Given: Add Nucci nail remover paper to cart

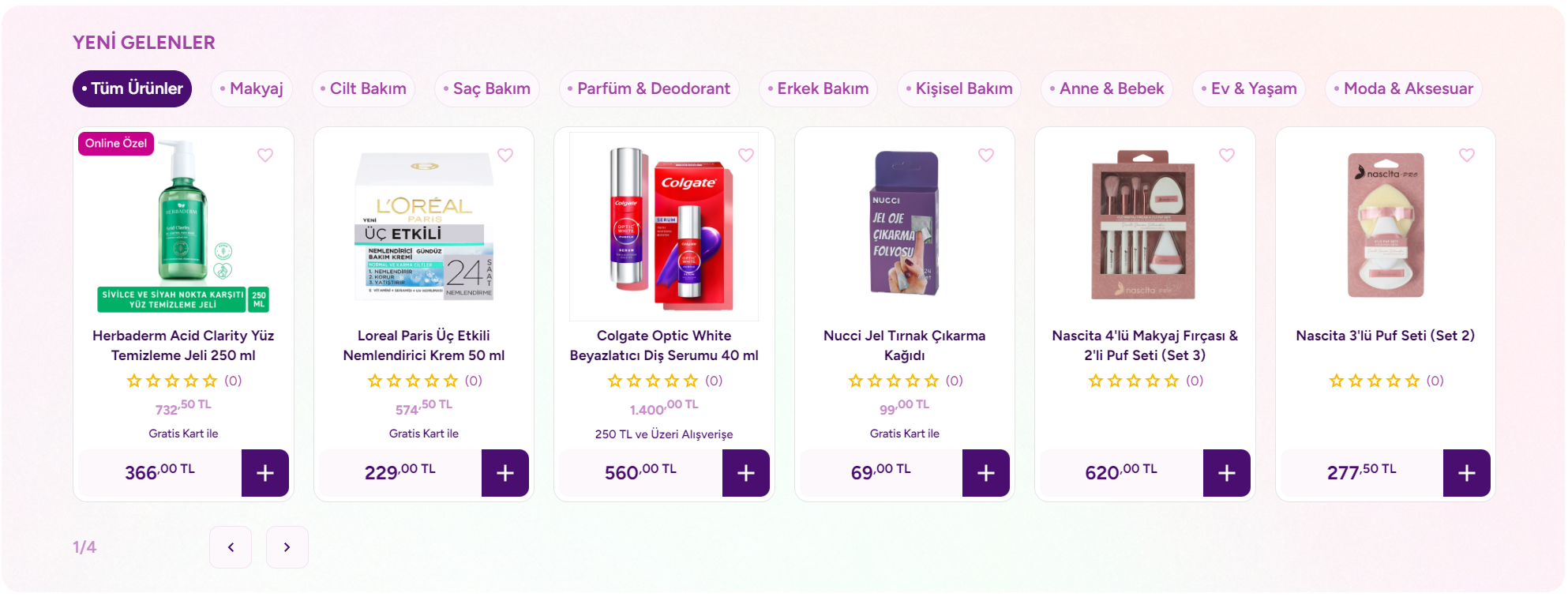Looking at the screenshot, I should click(x=986, y=473).
